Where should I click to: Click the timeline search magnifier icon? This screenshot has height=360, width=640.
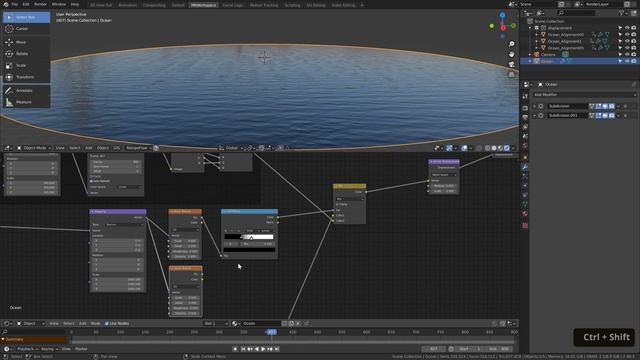tap(5, 332)
